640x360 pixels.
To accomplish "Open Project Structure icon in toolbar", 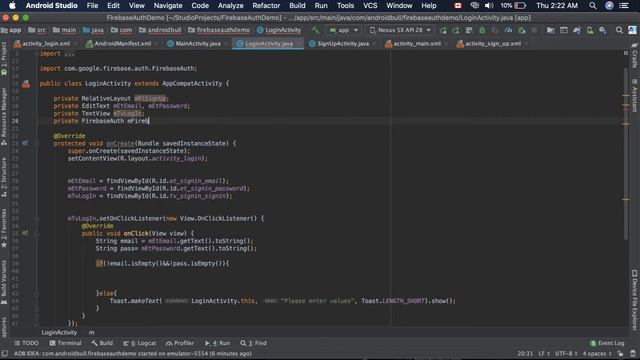I will point(551,30).
